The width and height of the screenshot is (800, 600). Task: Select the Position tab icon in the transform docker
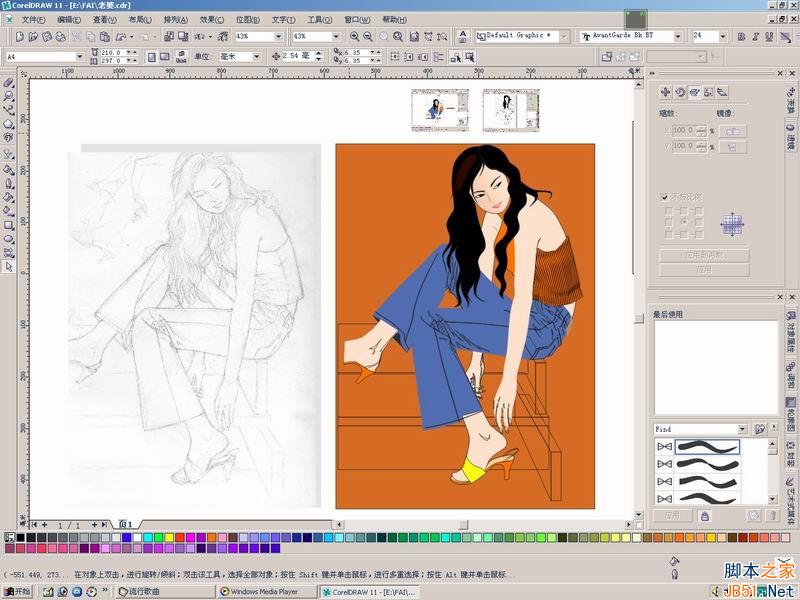pos(665,92)
